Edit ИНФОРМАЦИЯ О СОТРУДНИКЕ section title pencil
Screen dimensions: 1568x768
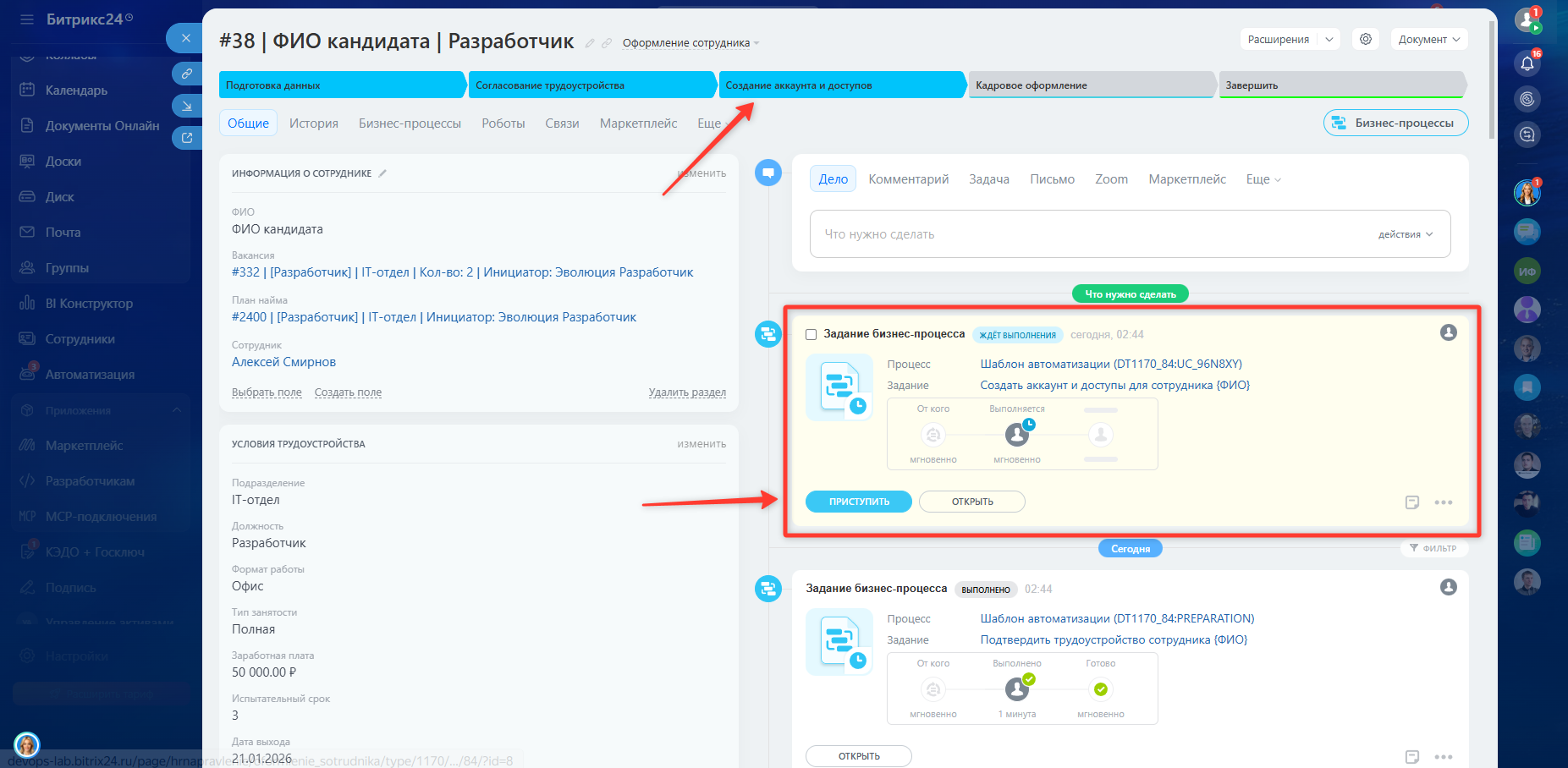click(382, 173)
